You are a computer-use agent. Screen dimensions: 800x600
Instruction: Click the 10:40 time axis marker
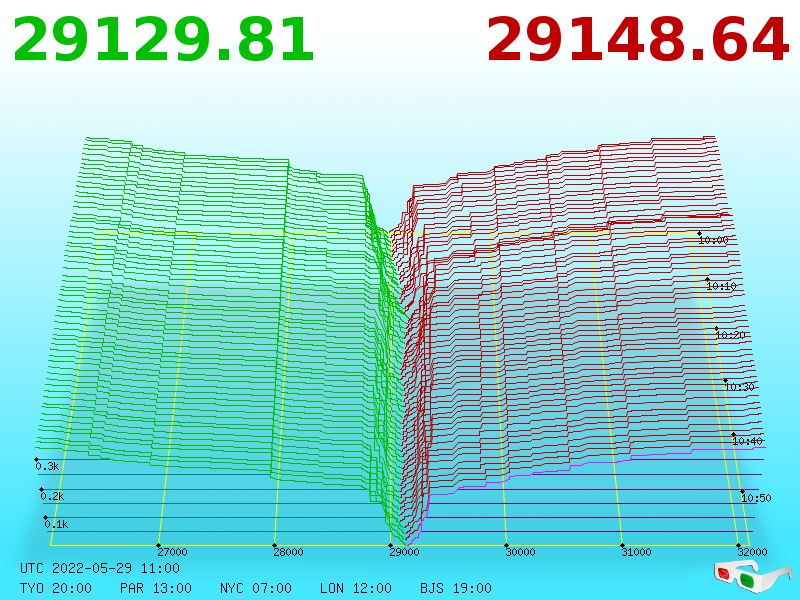747,441
